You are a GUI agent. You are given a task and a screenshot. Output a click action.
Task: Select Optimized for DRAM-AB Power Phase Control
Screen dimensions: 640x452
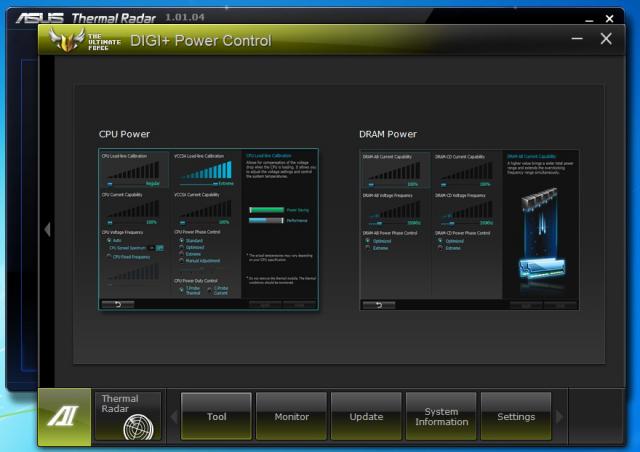click(368, 241)
